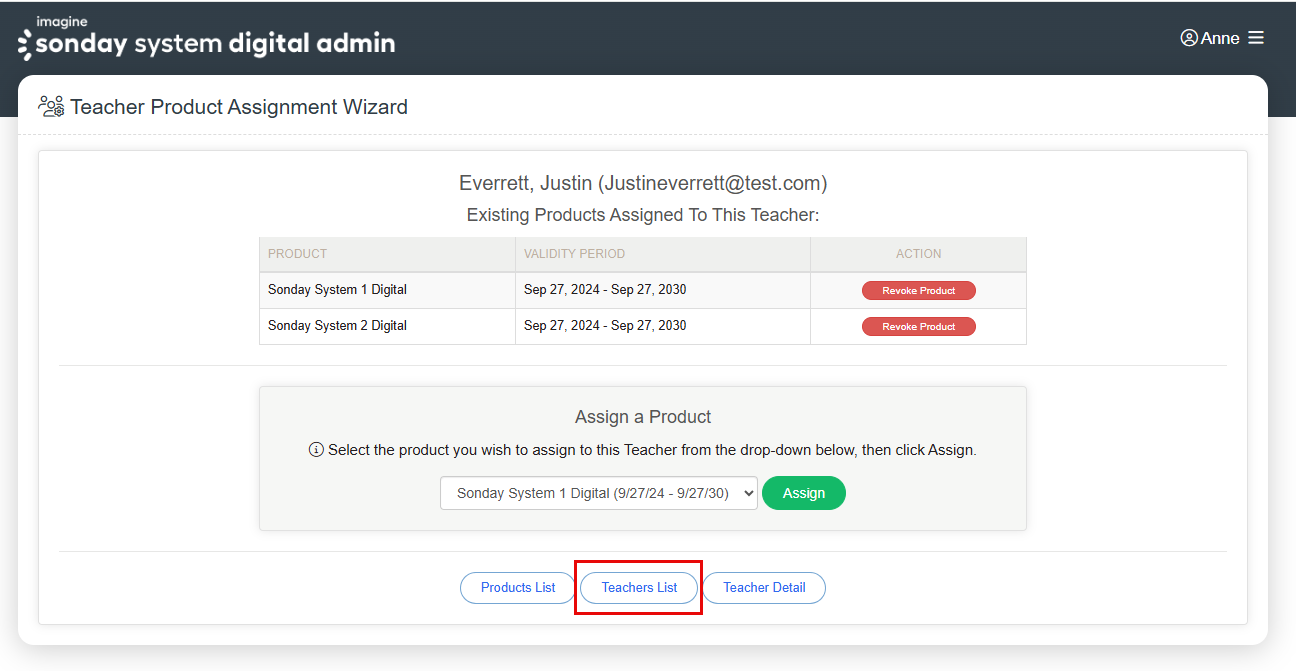Expand the product selection drop-down
Image resolution: width=1296 pixels, height=671 pixels.
(x=598, y=493)
